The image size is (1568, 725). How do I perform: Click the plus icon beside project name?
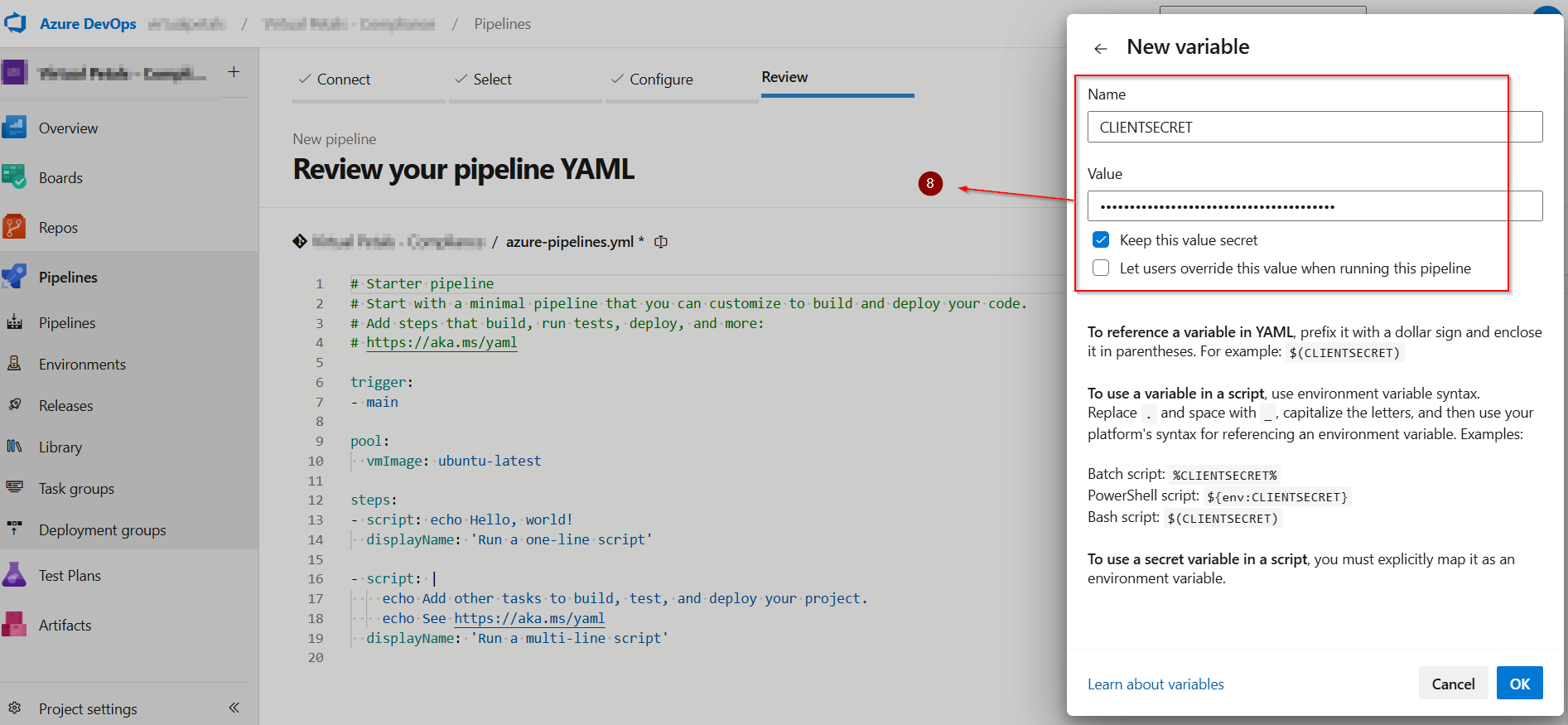point(234,72)
